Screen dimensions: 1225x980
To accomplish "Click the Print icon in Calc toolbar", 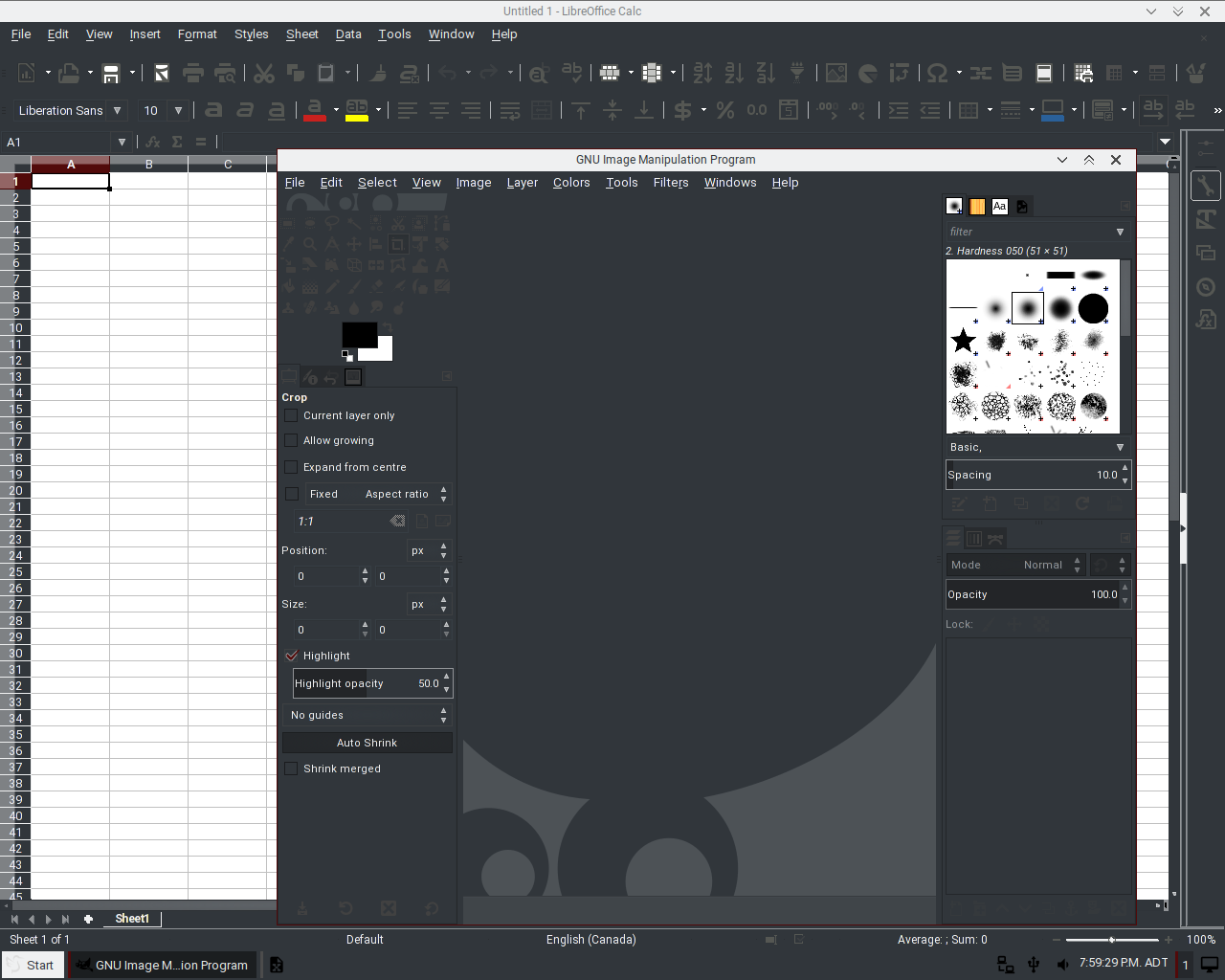I will [x=193, y=73].
